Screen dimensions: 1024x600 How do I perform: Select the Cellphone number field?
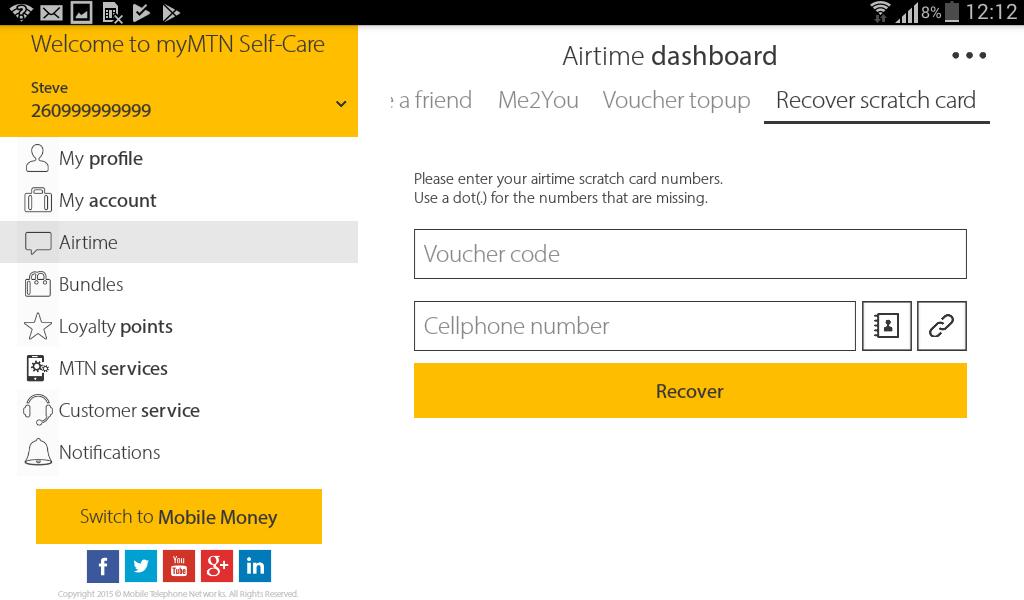tap(635, 326)
